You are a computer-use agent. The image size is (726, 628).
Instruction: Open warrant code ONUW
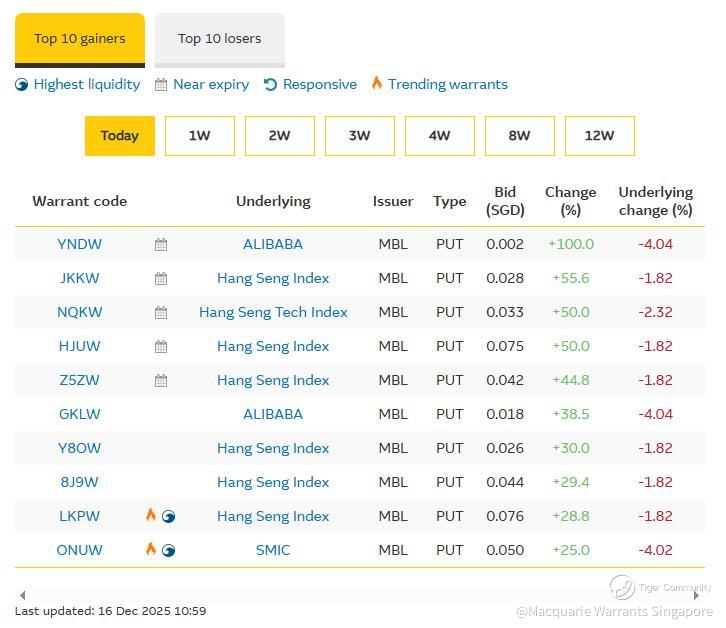tap(80, 550)
